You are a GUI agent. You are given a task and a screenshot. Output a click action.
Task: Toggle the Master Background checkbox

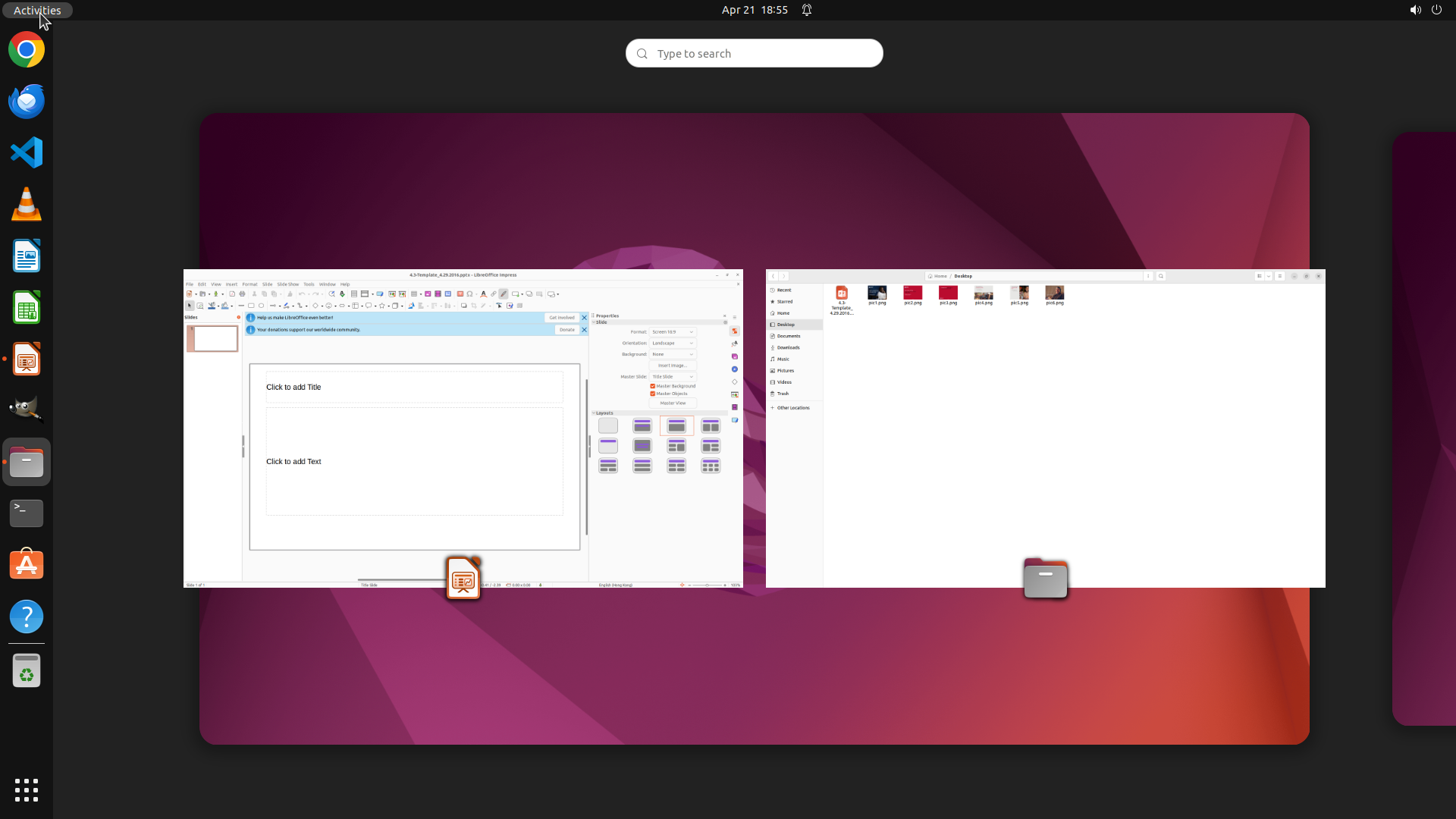coord(652,386)
